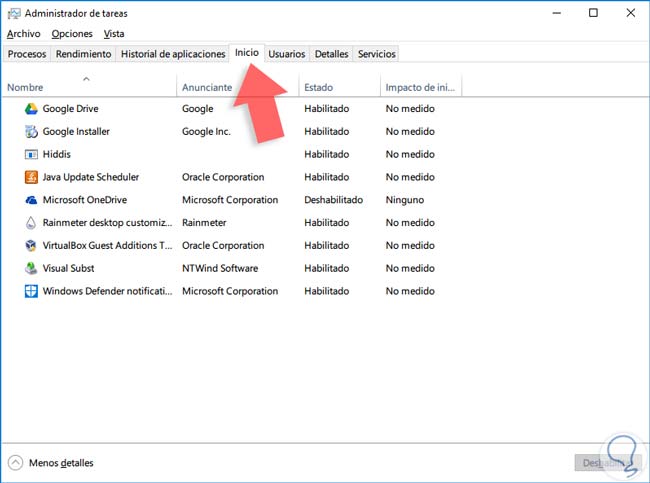This screenshot has height=483, width=650.
Task: Select the Google Installer icon
Action: (31, 132)
